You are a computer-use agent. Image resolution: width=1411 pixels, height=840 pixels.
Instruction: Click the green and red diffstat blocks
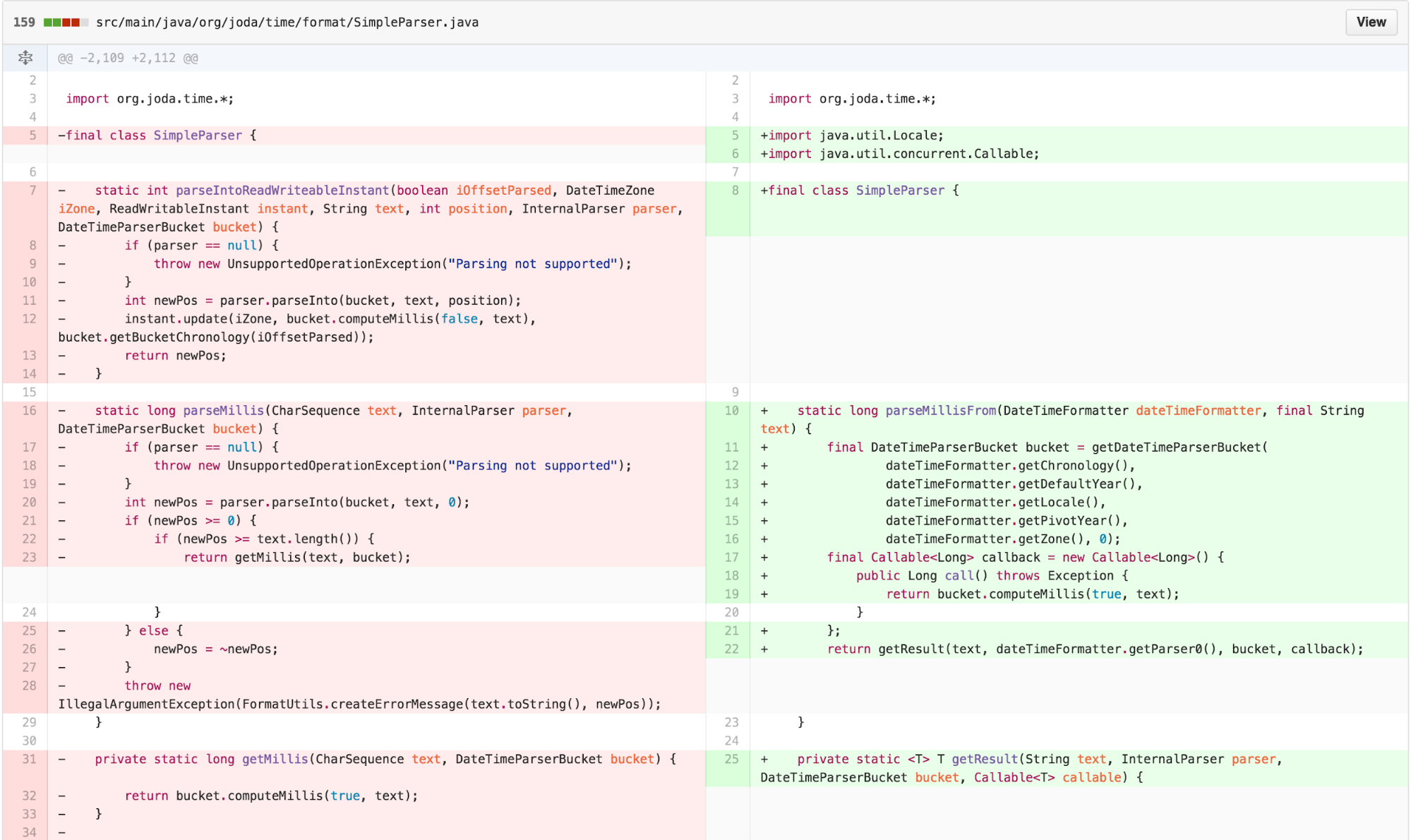pyautogui.click(x=66, y=23)
